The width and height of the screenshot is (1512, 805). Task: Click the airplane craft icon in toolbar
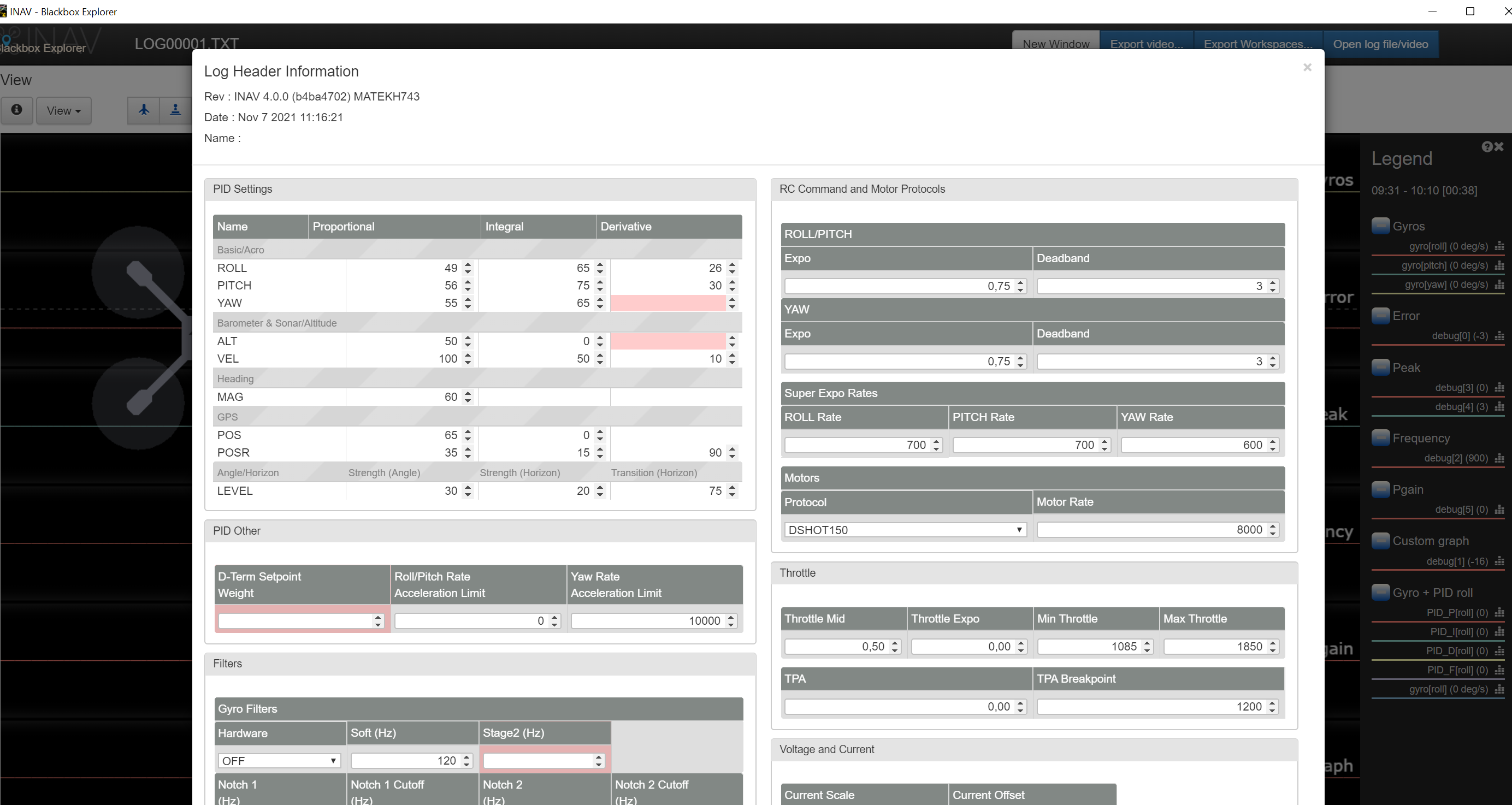point(144,110)
